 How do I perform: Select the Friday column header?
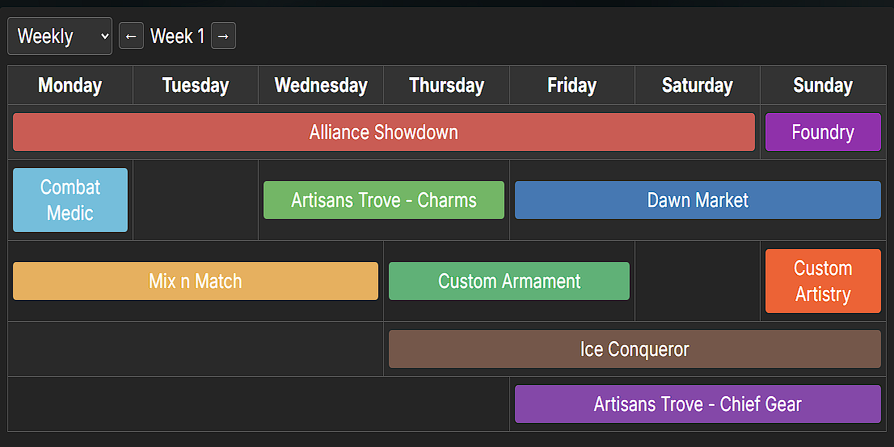572,86
